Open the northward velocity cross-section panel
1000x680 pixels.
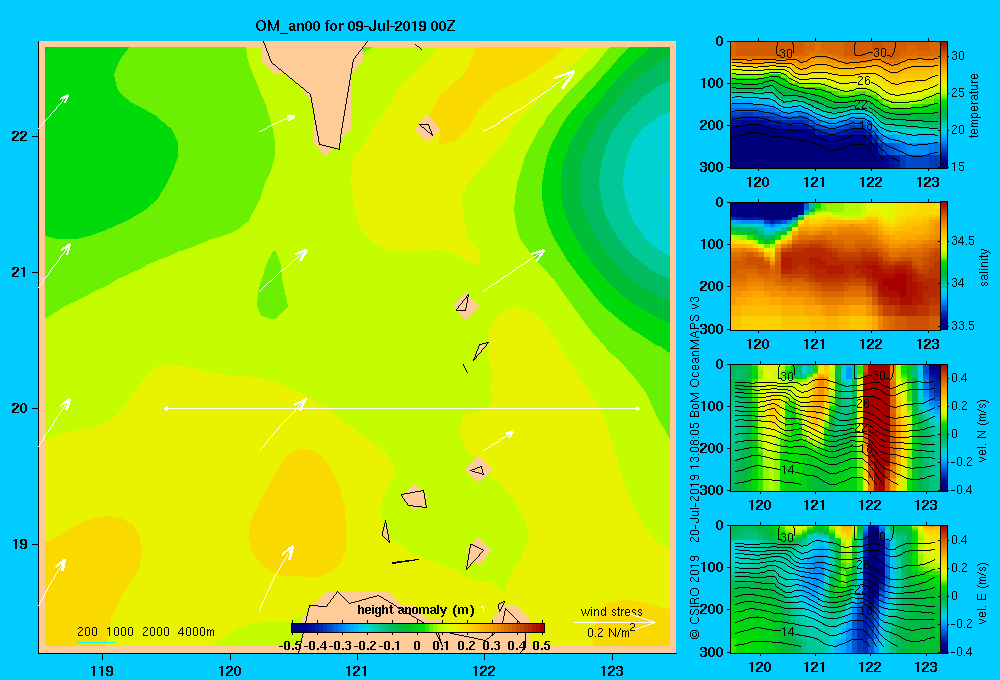click(835, 427)
